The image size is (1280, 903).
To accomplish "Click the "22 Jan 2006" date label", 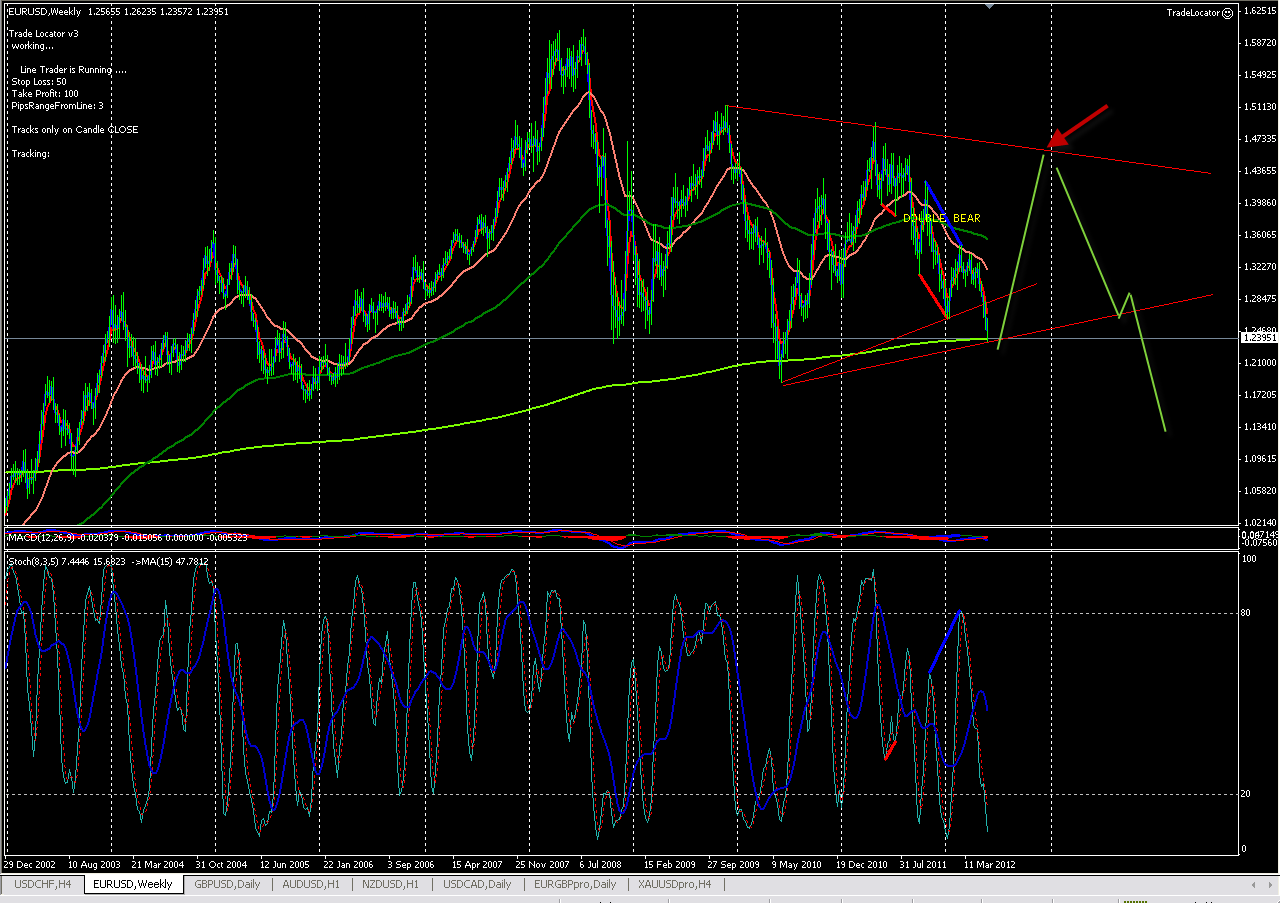I will pos(349,864).
